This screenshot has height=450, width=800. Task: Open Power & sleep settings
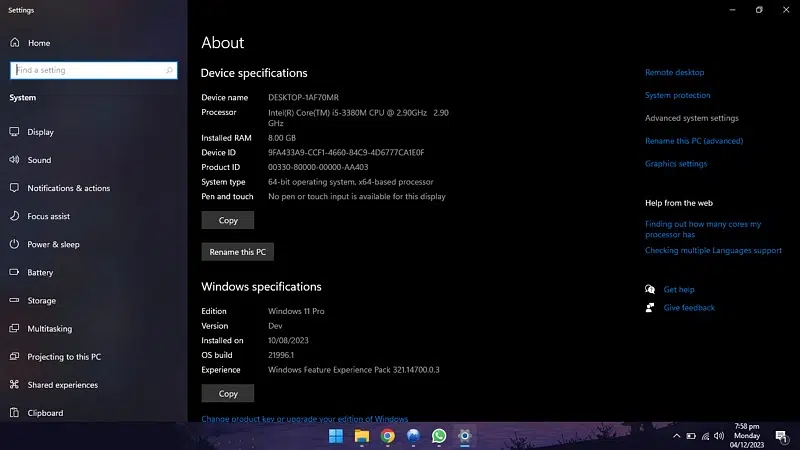point(53,244)
